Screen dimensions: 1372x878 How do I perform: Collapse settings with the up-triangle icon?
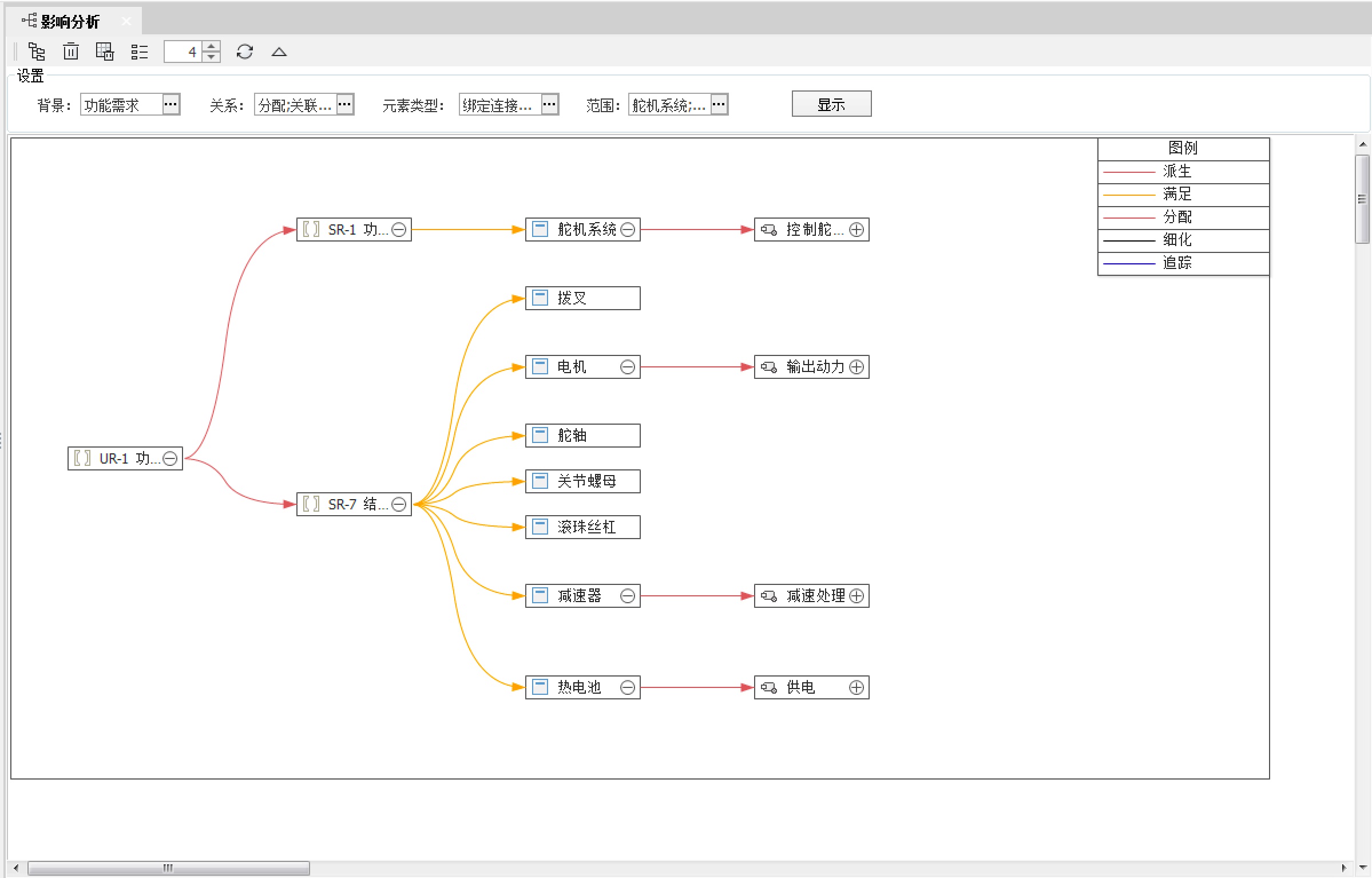pyautogui.click(x=279, y=52)
